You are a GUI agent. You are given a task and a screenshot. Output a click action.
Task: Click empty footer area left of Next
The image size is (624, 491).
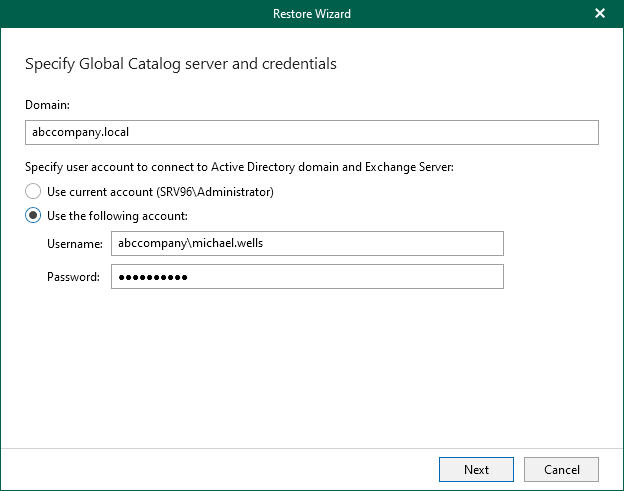point(220,469)
